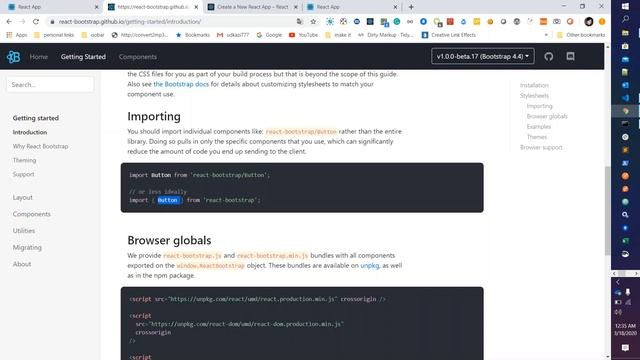The width and height of the screenshot is (640, 360).
Task: Select Introduction in the sidebar
Action: [30, 133]
